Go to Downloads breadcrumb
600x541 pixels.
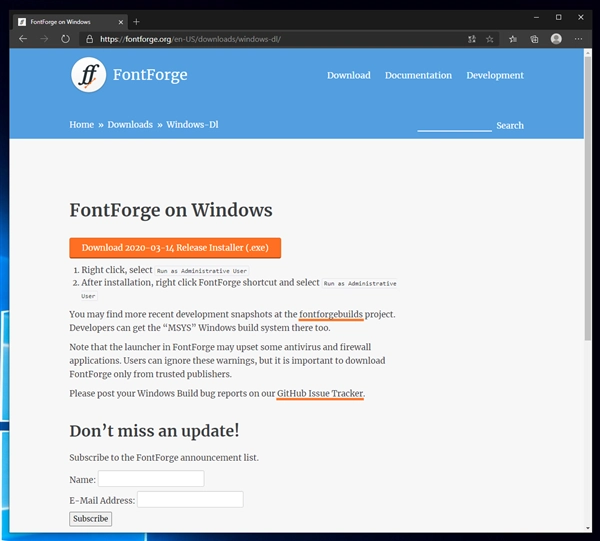(130, 125)
